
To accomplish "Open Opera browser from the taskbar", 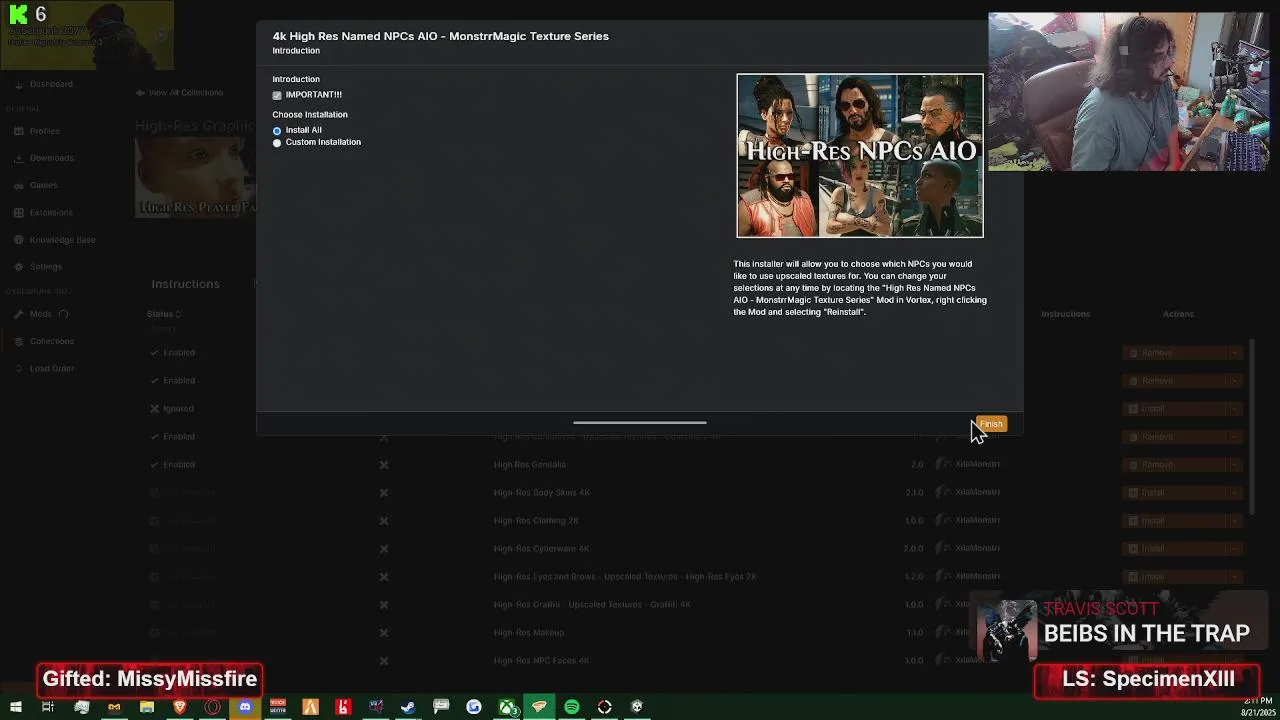I will click(x=212, y=707).
